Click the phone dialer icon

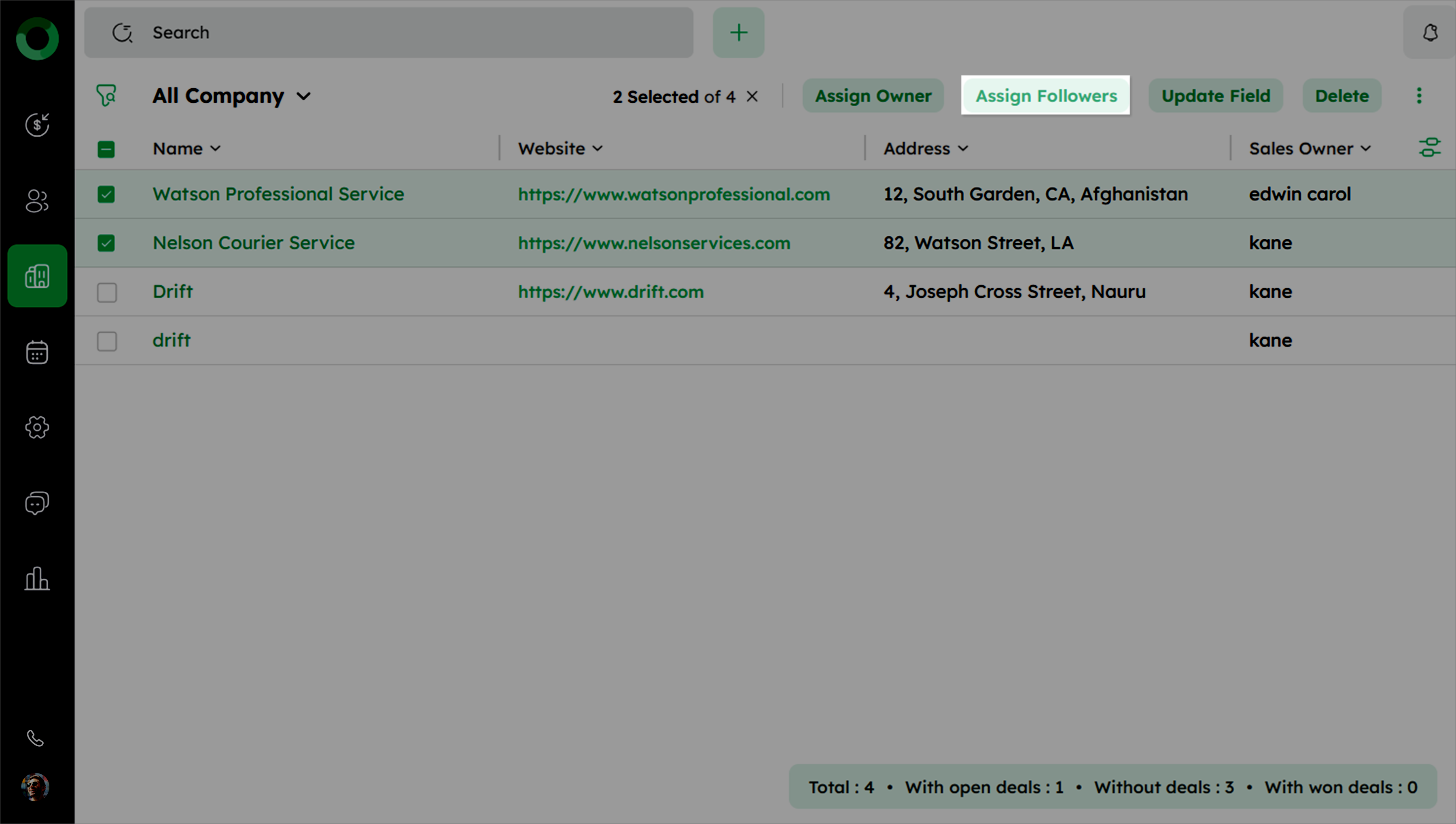[35, 738]
